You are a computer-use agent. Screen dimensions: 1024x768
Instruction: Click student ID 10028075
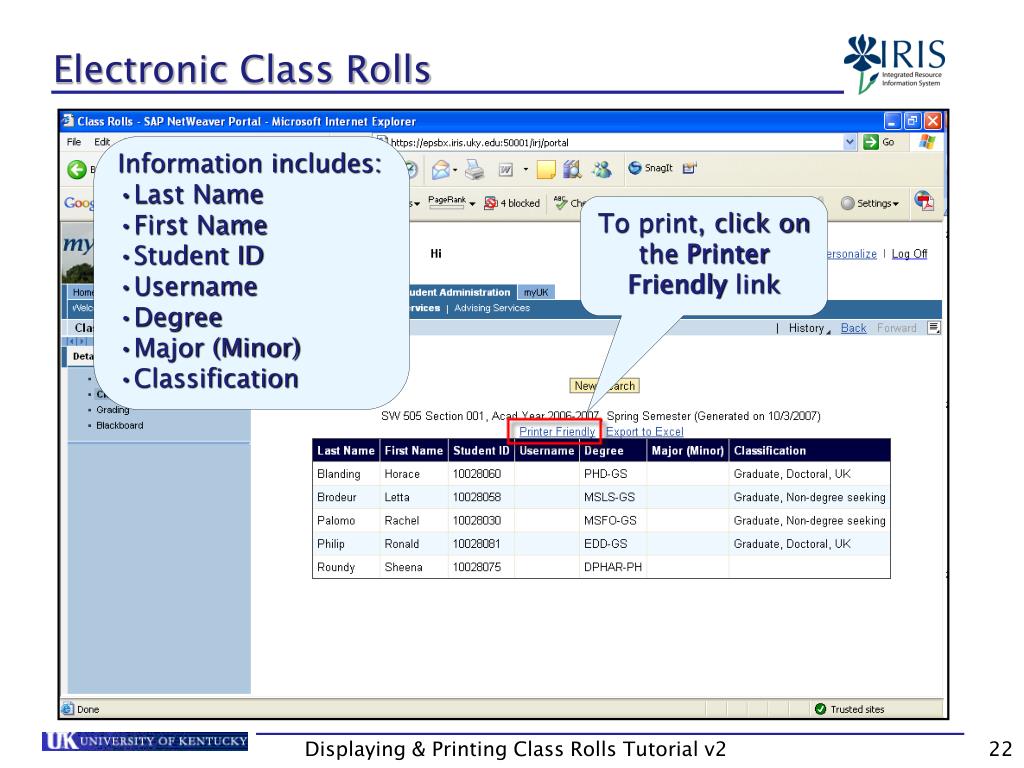pos(477,568)
